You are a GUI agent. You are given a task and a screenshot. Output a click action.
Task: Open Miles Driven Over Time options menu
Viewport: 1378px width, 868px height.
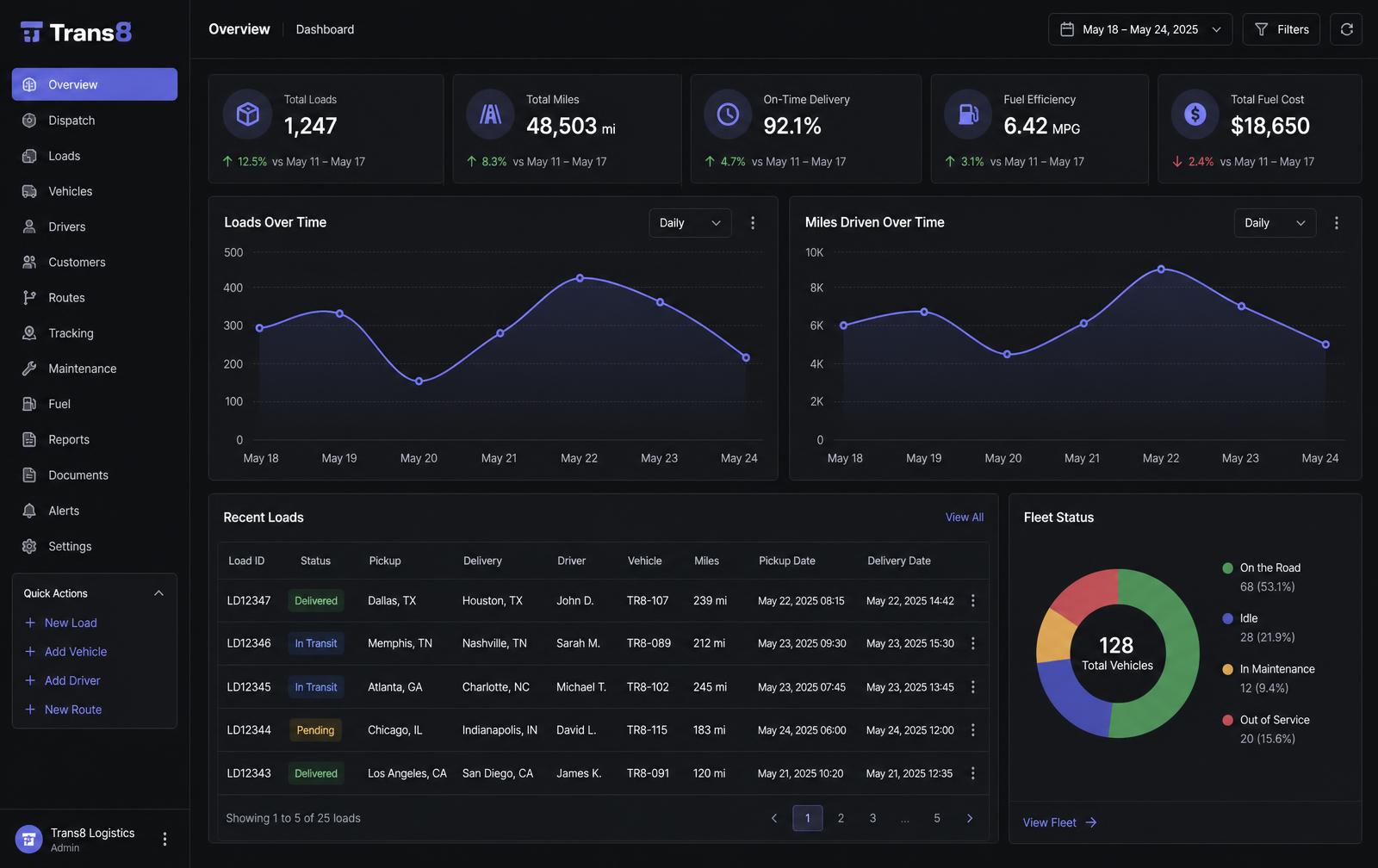[x=1337, y=223]
